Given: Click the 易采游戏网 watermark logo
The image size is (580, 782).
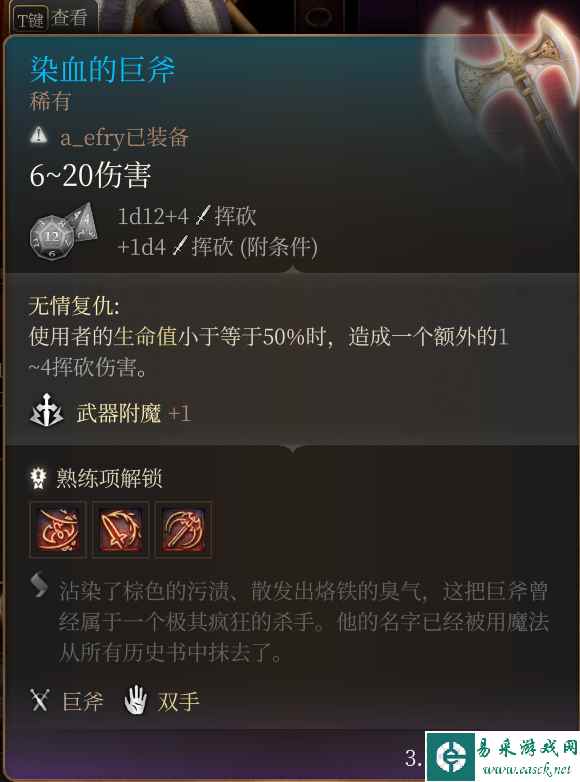Looking at the screenshot, I should (502, 757).
